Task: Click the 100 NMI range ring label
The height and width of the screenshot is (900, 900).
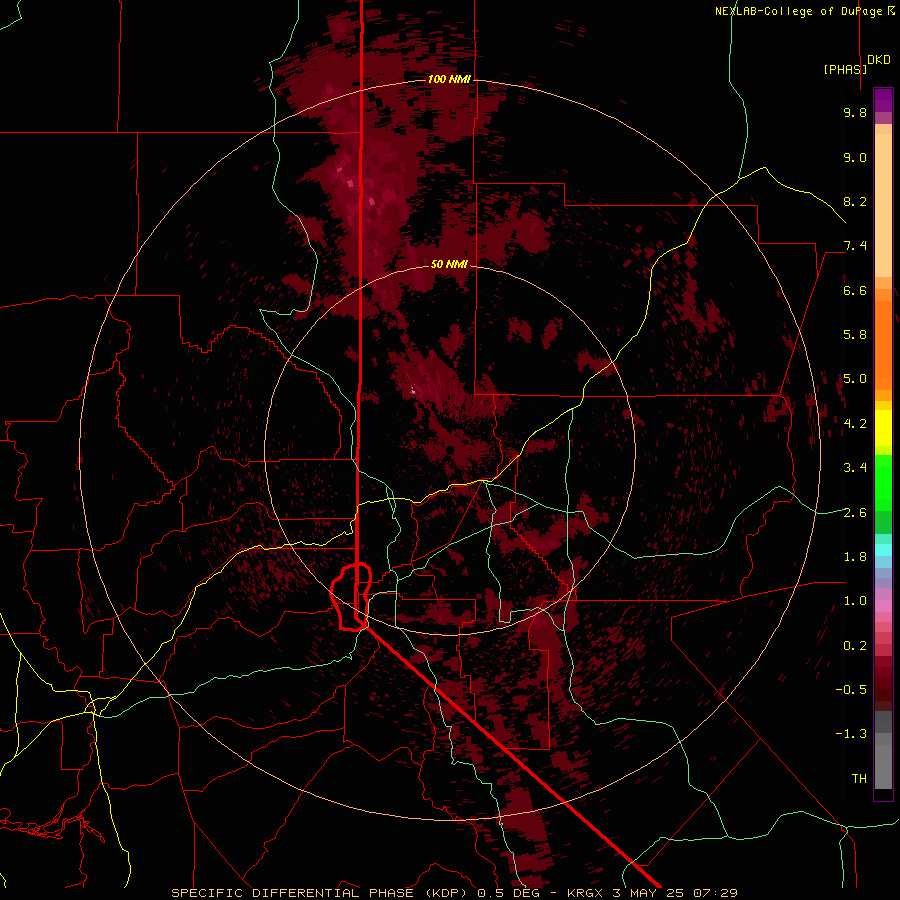Action: pyautogui.click(x=449, y=79)
